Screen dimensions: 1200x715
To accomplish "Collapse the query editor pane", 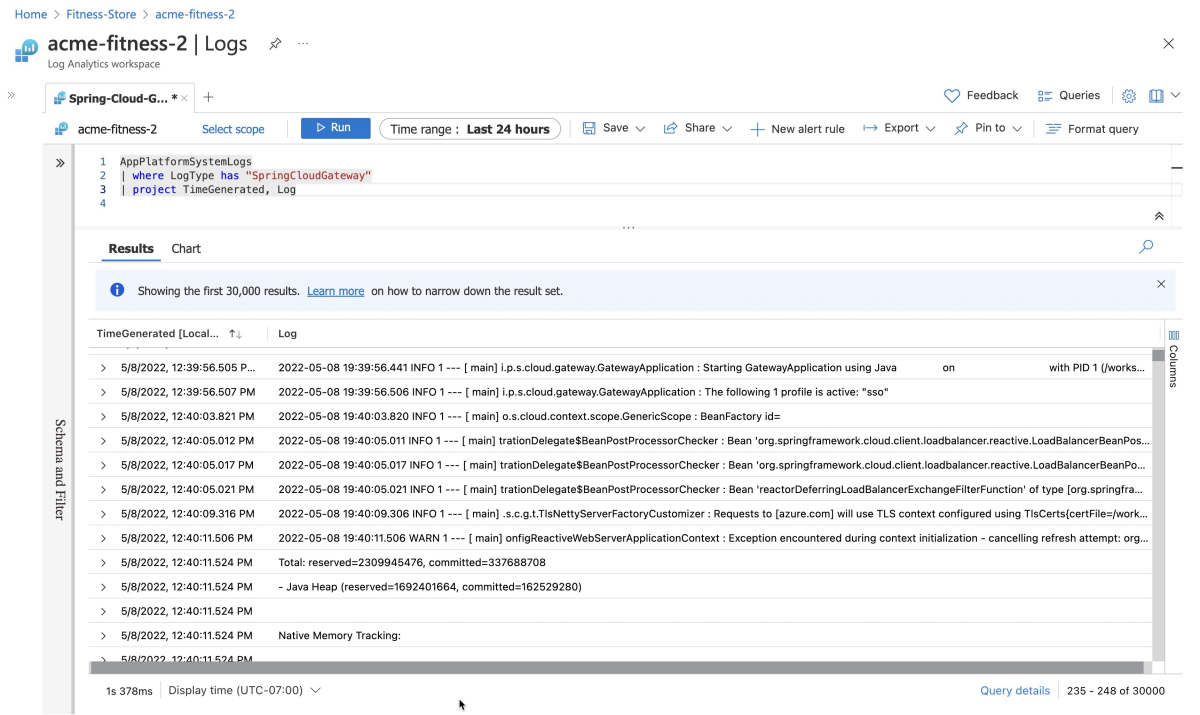I will pos(1159,216).
